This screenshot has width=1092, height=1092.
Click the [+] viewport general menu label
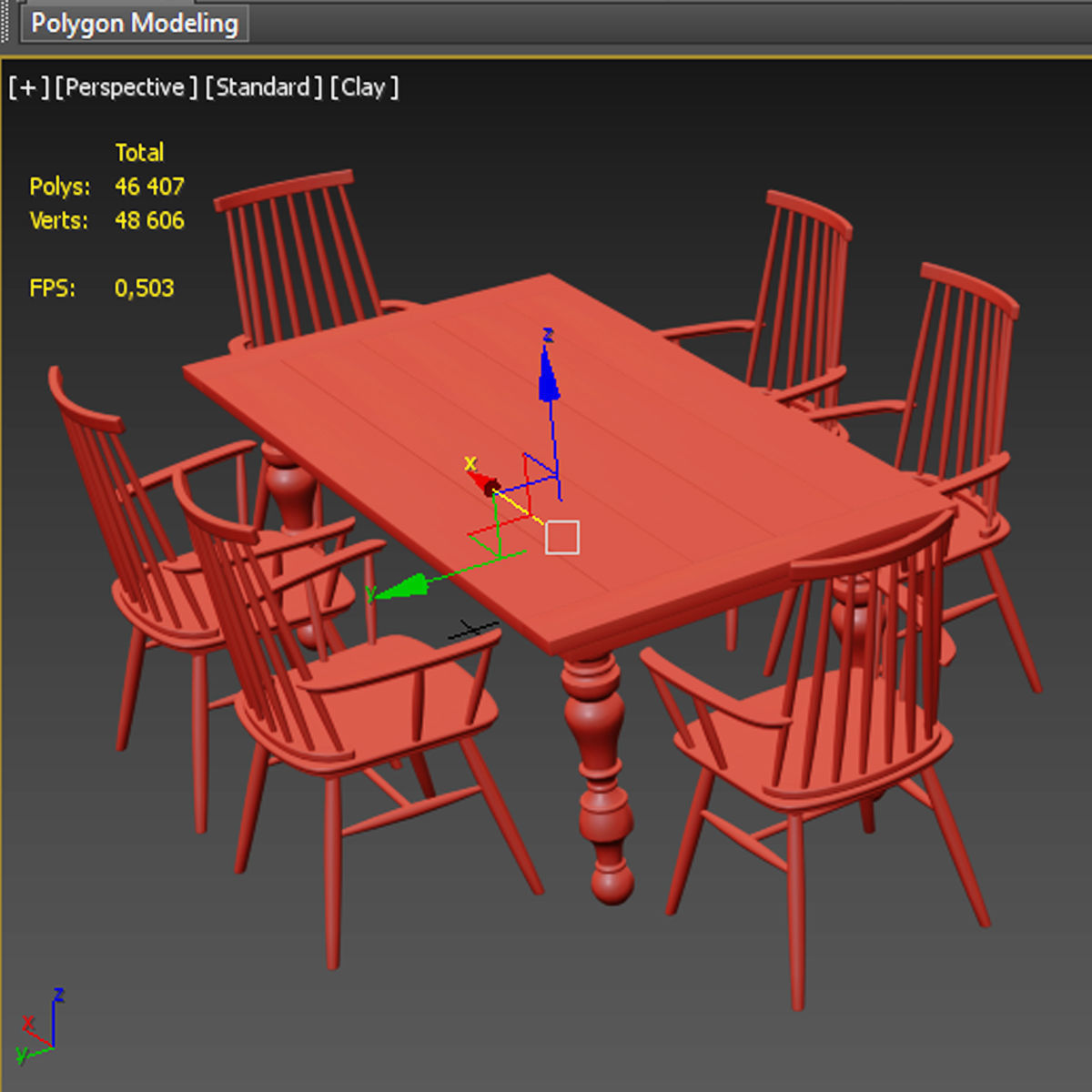[x=28, y=87]
